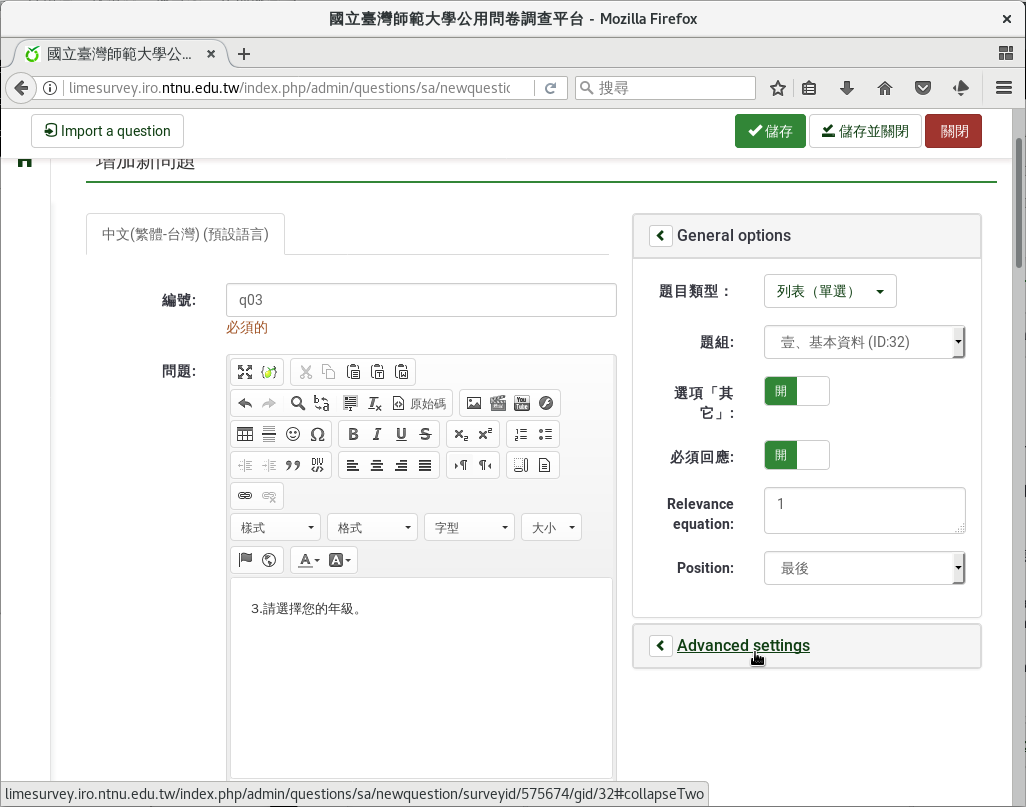This screenshot has width=1026, height=807.
Task: Insert a Flash object
Action: 546,403
